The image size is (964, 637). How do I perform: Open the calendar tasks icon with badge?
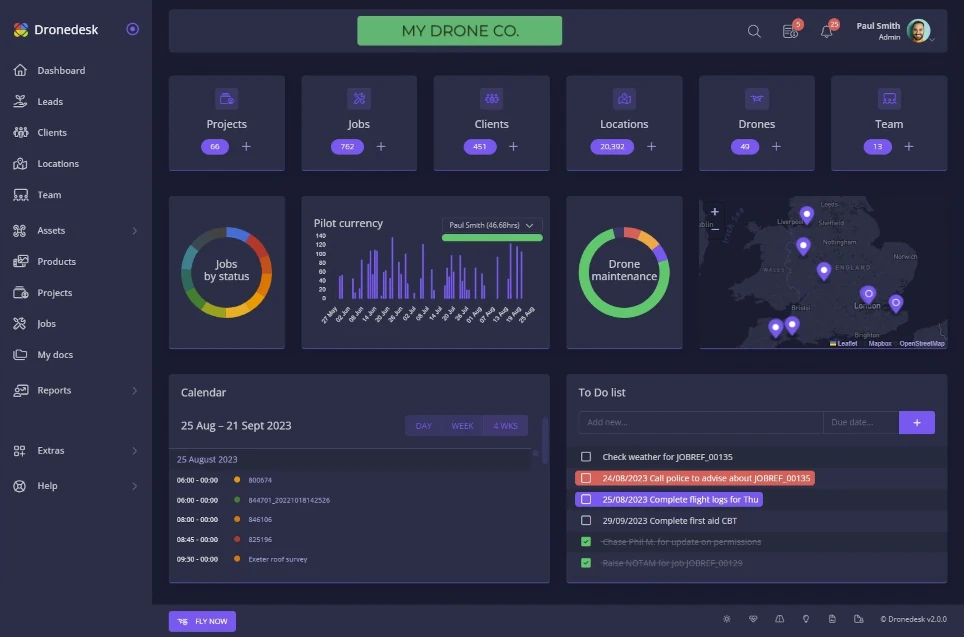point(790,31)
